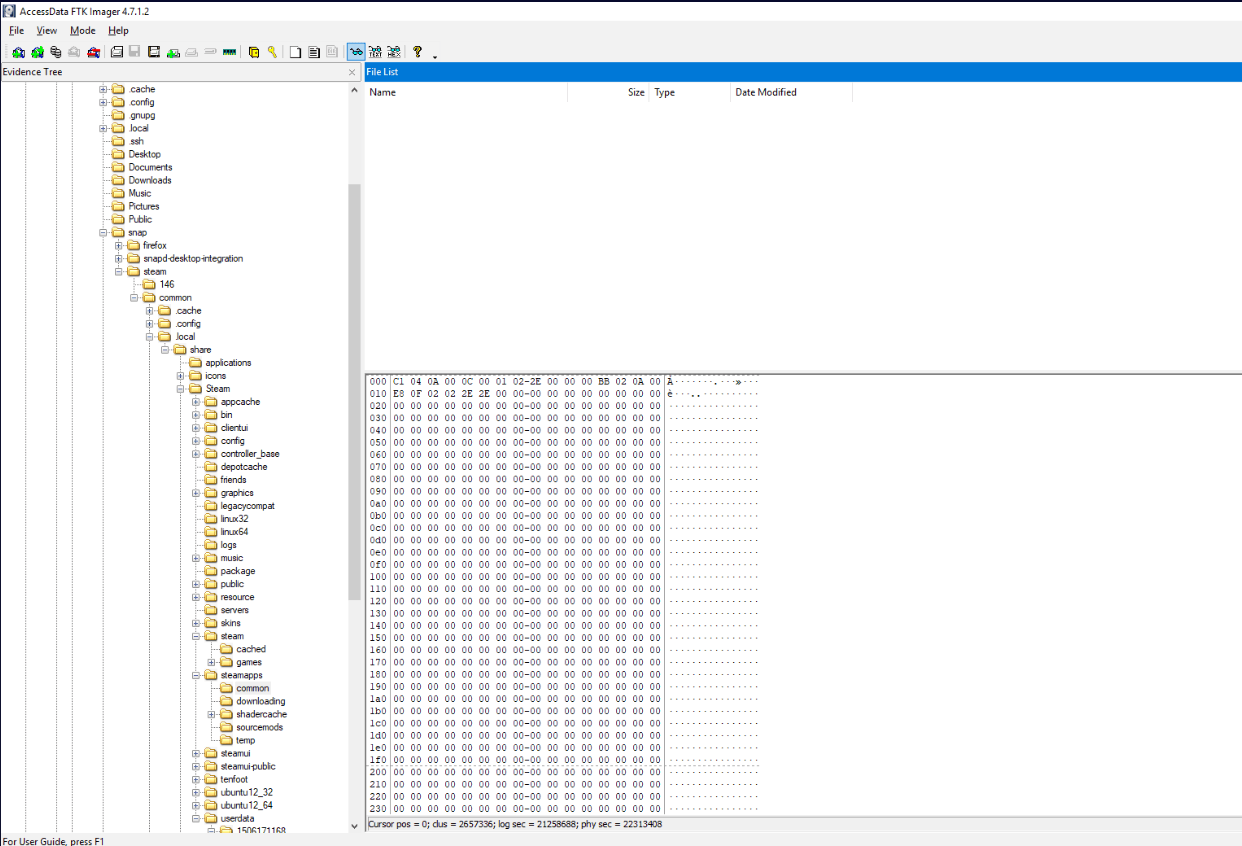1242x846 pixels.
Task: Close the Evidence Tree pane
Action: [x=352, y=72]
